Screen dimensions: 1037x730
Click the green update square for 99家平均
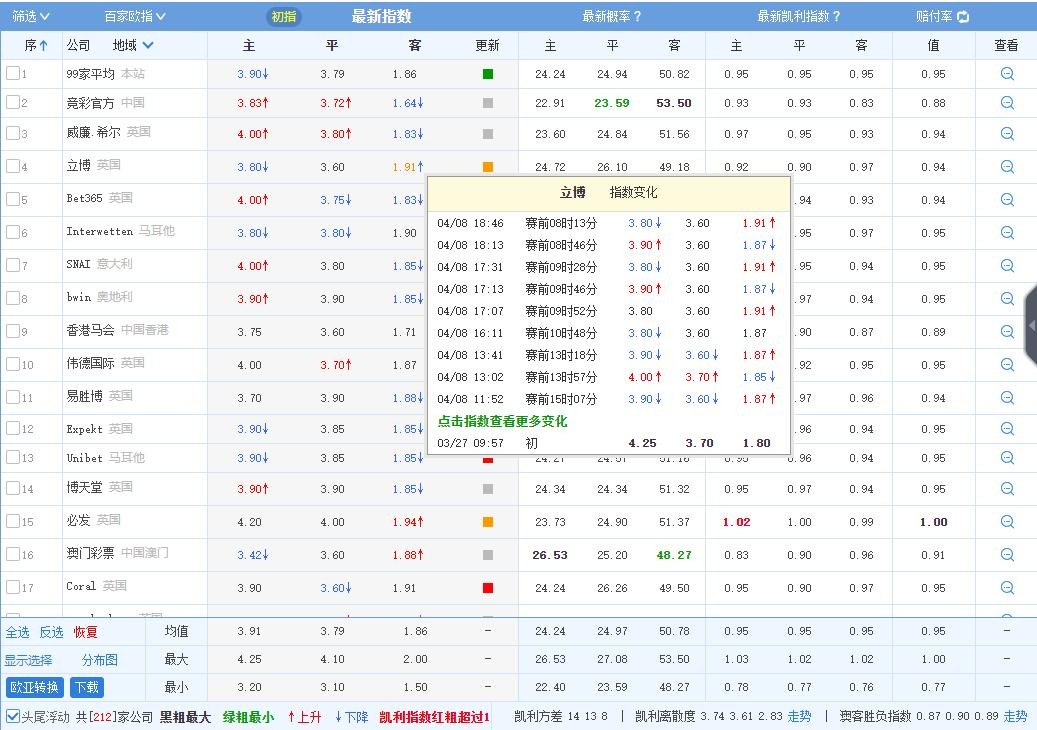tap(488, 74)
